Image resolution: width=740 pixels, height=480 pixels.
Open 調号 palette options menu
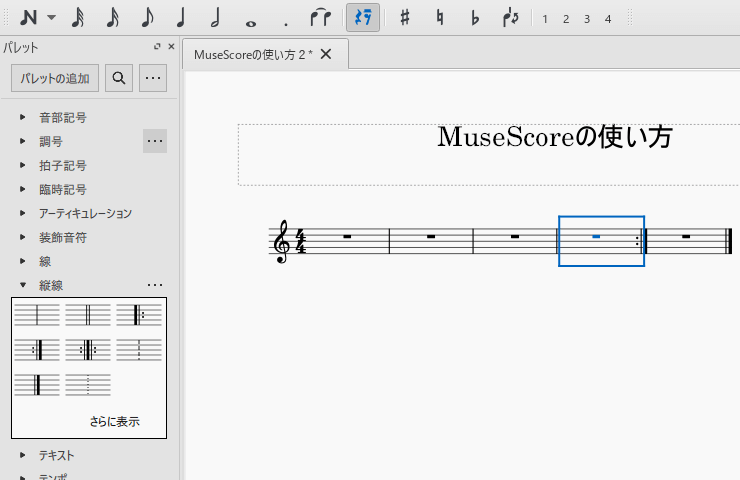click(155, 141)
